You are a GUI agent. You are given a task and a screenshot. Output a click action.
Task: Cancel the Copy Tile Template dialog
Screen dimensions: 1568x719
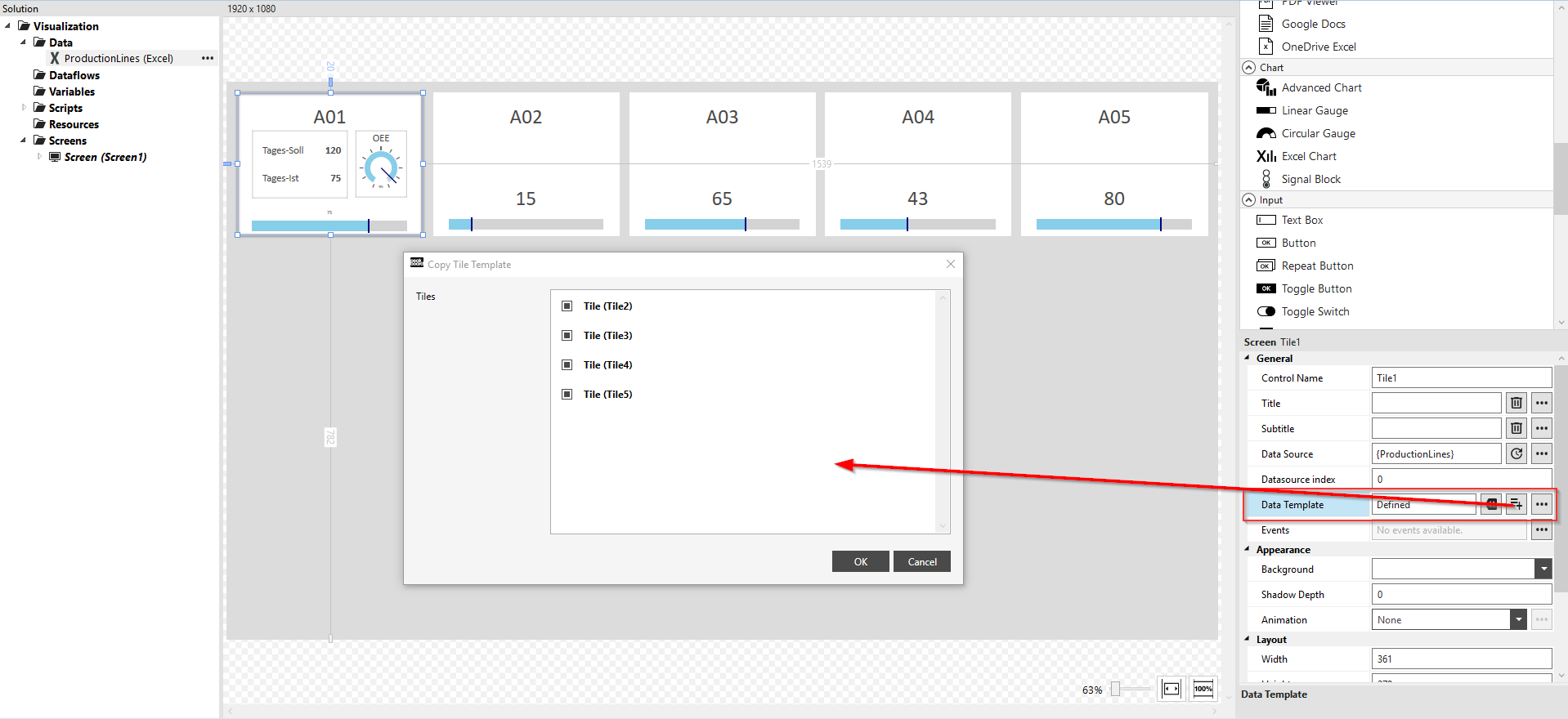point(921,561)
